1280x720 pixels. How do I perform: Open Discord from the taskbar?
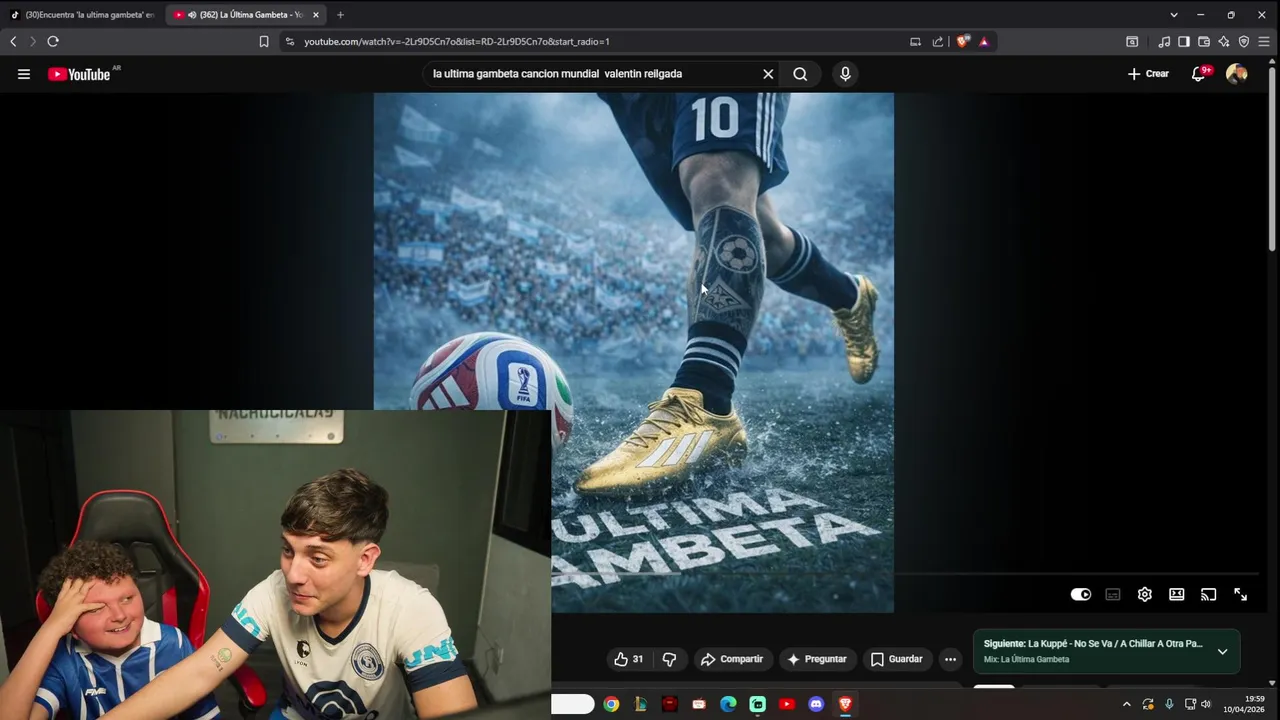[x=816, y=704]
